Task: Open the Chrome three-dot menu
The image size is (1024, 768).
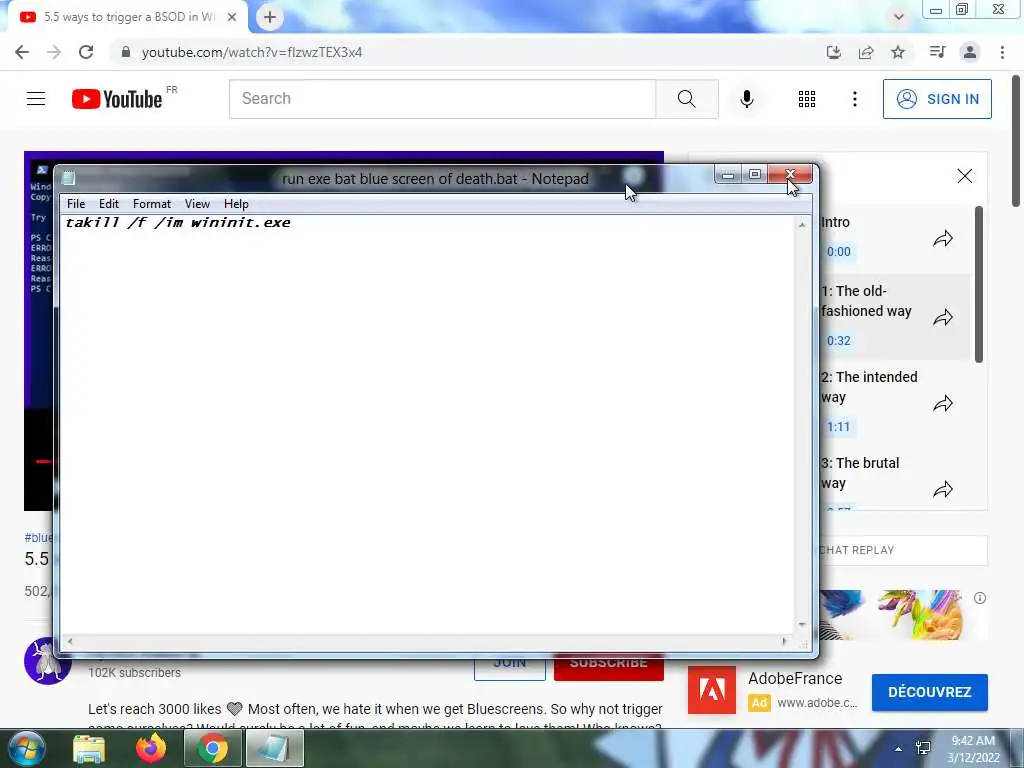Action: point(1002,52)
